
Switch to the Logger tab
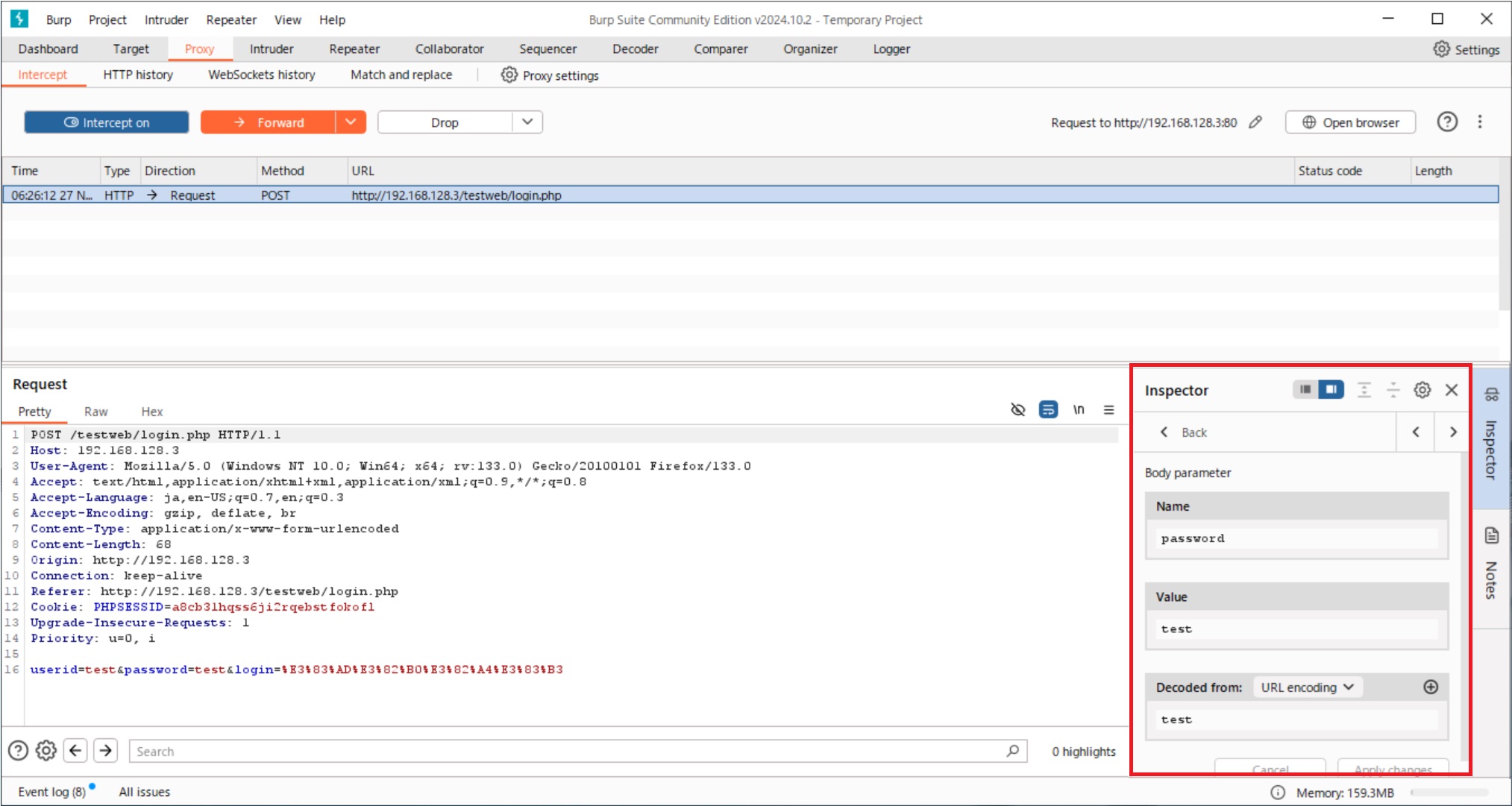891,49
